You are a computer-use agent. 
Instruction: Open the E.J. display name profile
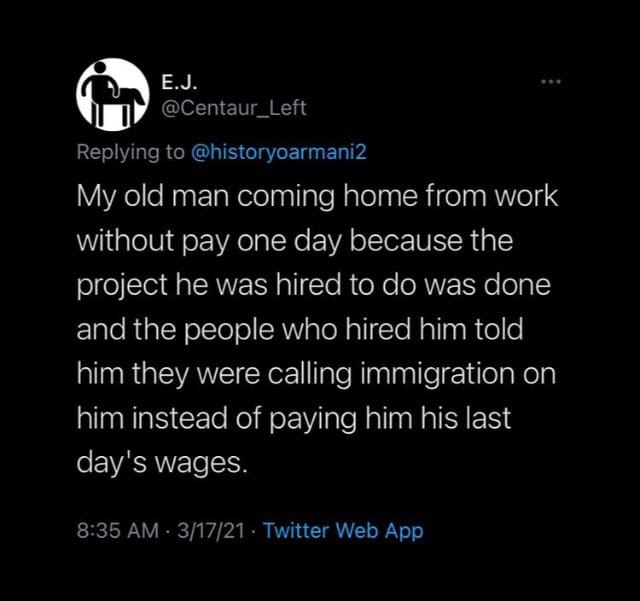pos(179,78)
